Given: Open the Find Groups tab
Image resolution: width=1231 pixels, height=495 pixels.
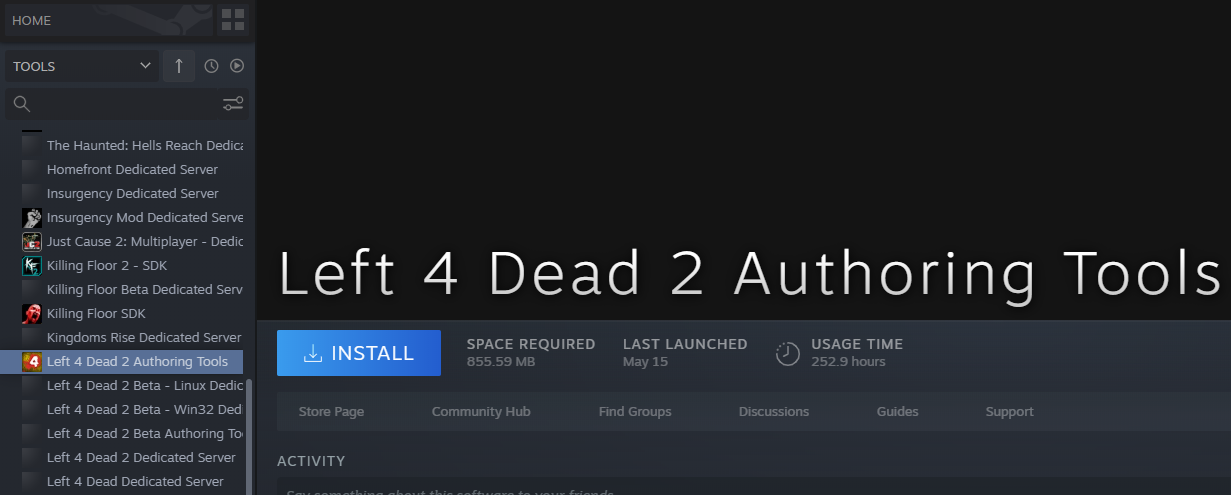Looking at the screenshot, I should tap(635, 411).
